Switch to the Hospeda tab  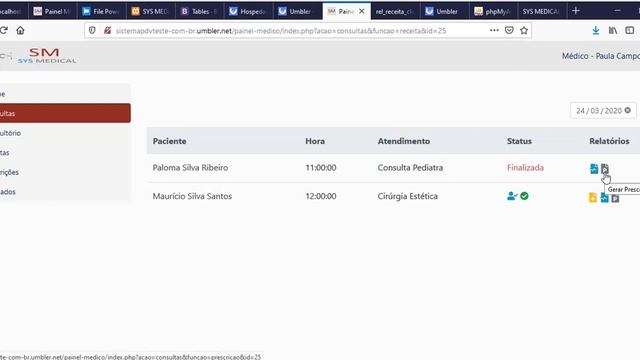249,11
